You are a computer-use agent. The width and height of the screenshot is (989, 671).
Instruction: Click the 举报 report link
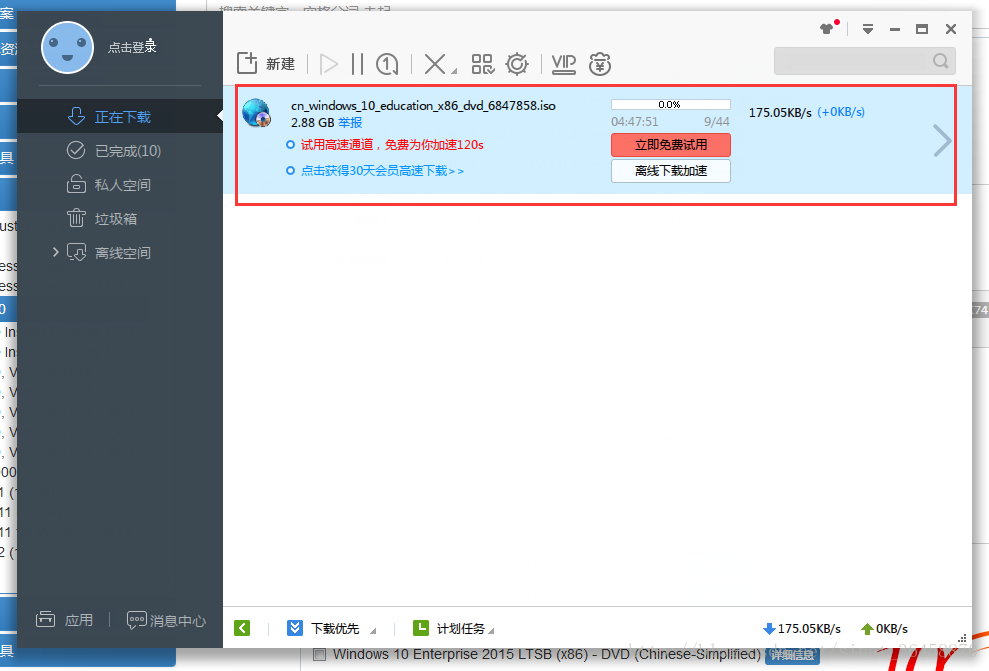pos(350,122)
